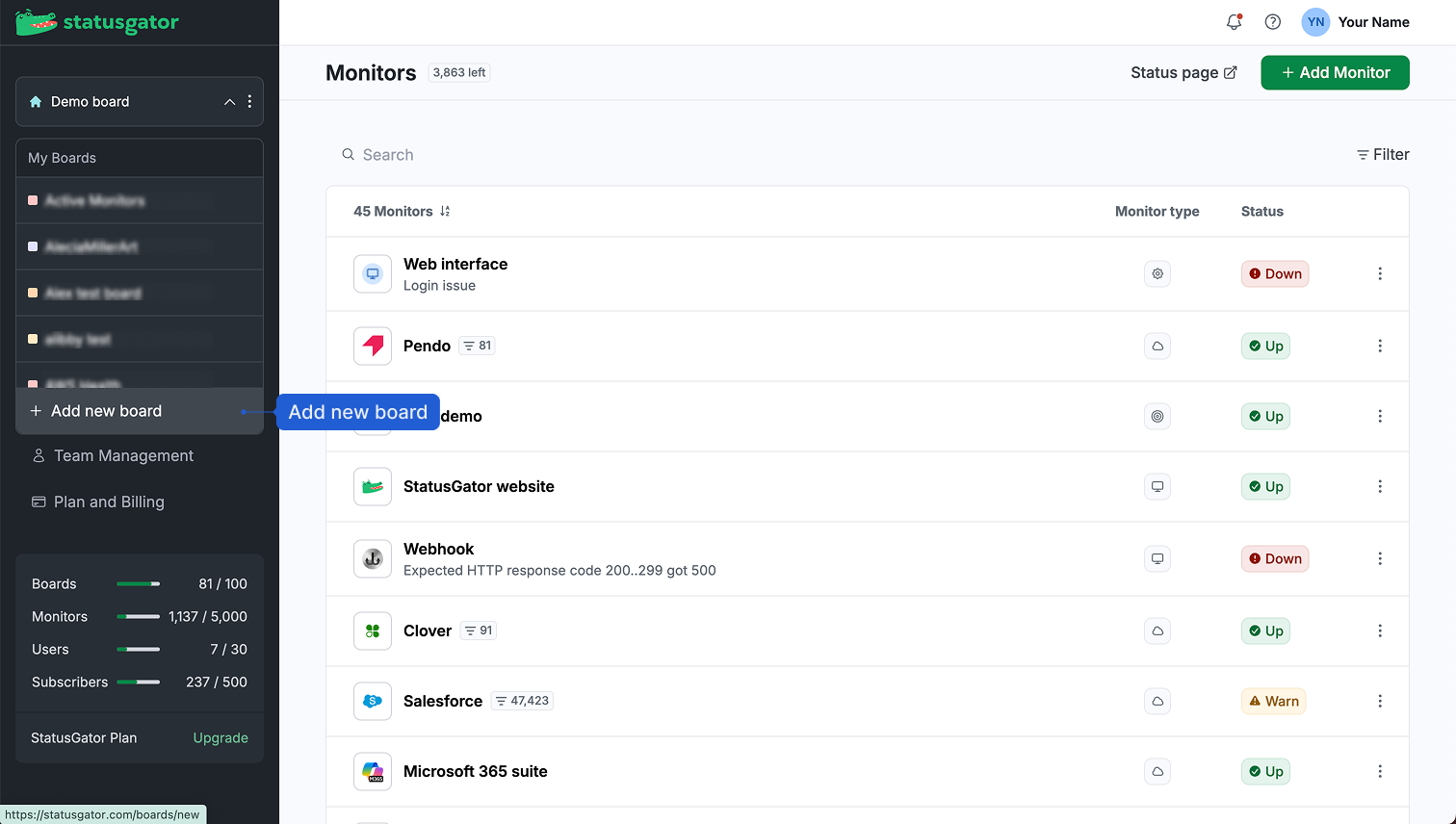Click the Add Monitor button
Viewport: 1456px width, 824px height.
[1335, 72]
